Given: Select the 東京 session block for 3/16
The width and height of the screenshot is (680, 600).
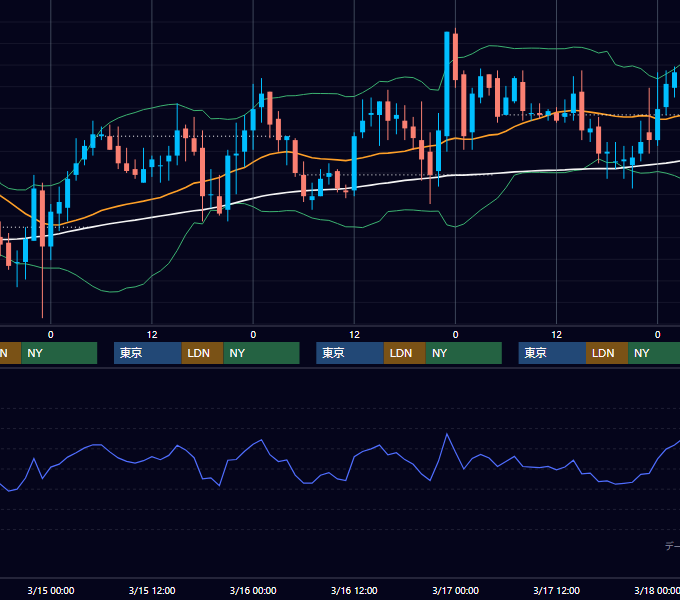Looking at the screenshot, I should [x=350, y=353].
